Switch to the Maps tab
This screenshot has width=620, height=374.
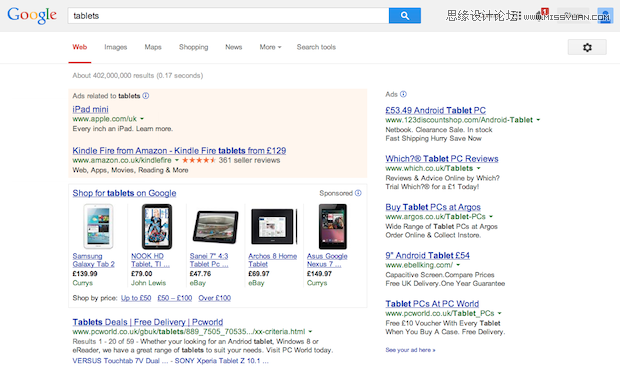click(x=153, y=47)
